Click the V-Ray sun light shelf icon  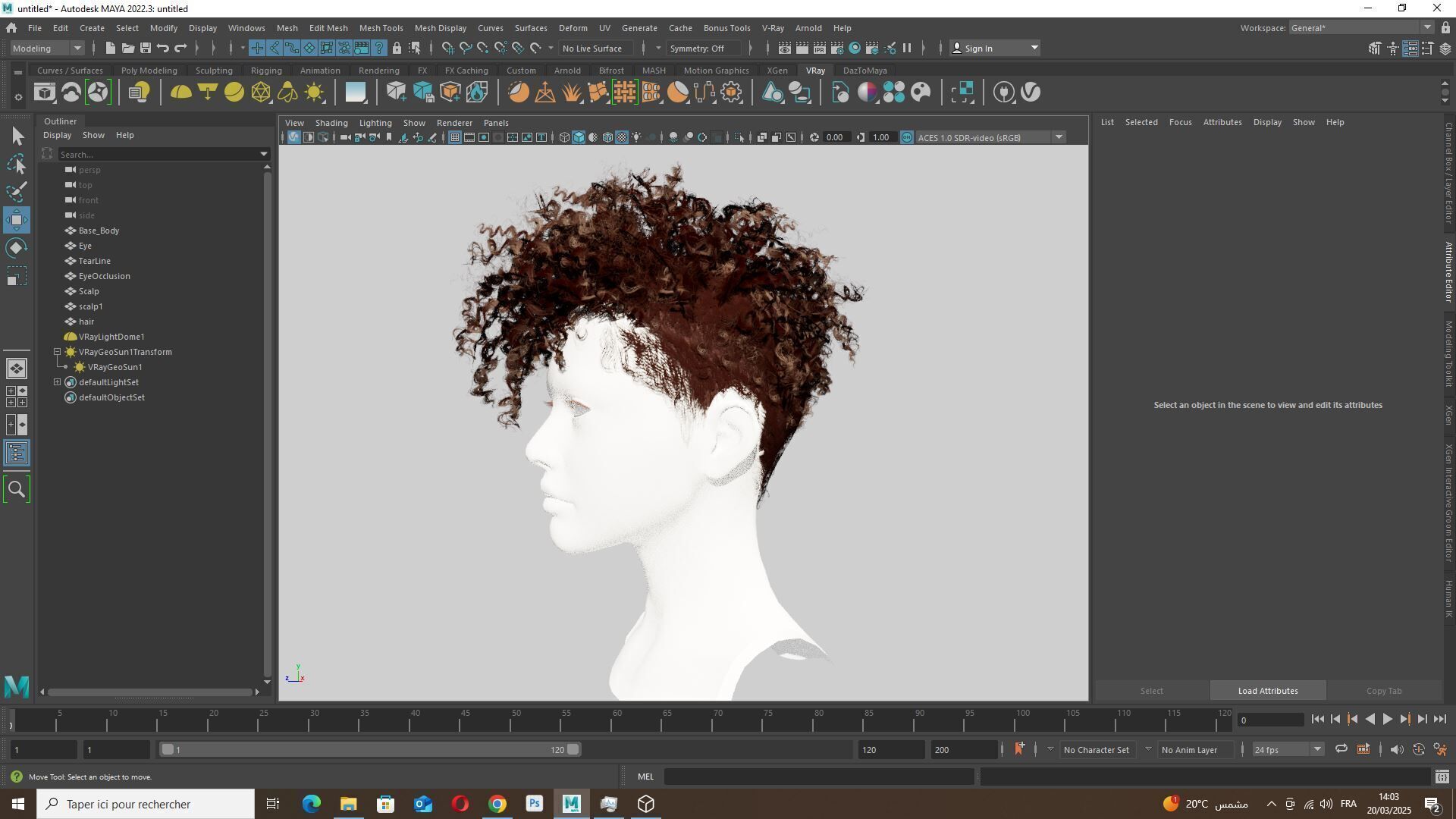coord(314,93)
